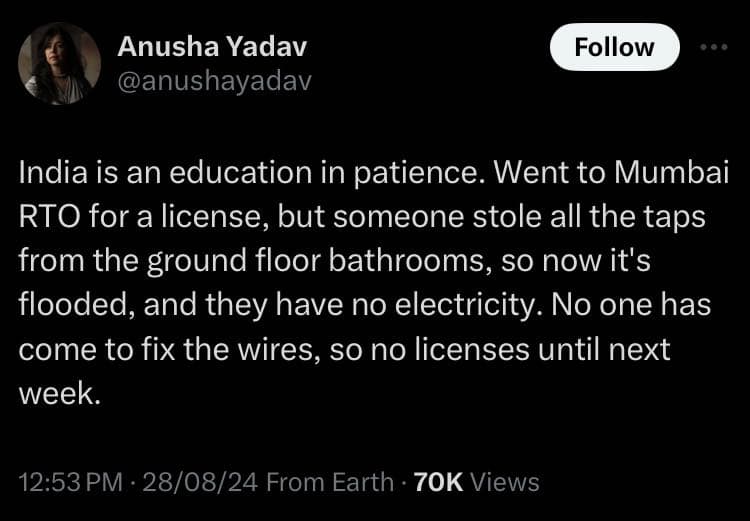Image resolution: width=750 pixels, height=521 pixels.
Task: Click the 12:53 PM timestamp
Action: pos(70,482)
